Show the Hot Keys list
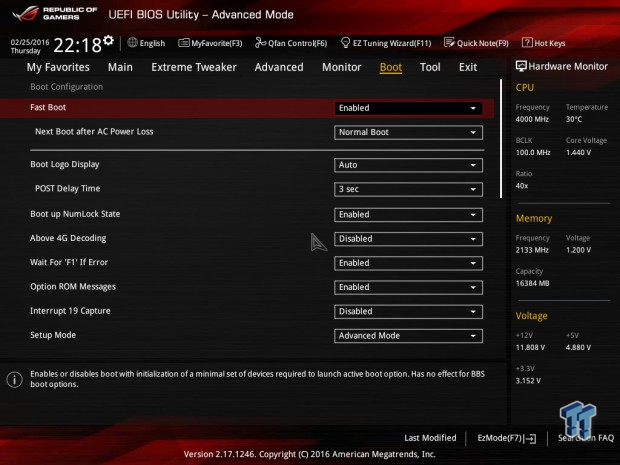This screenshot has height=465, width=620. coord(550,43)
